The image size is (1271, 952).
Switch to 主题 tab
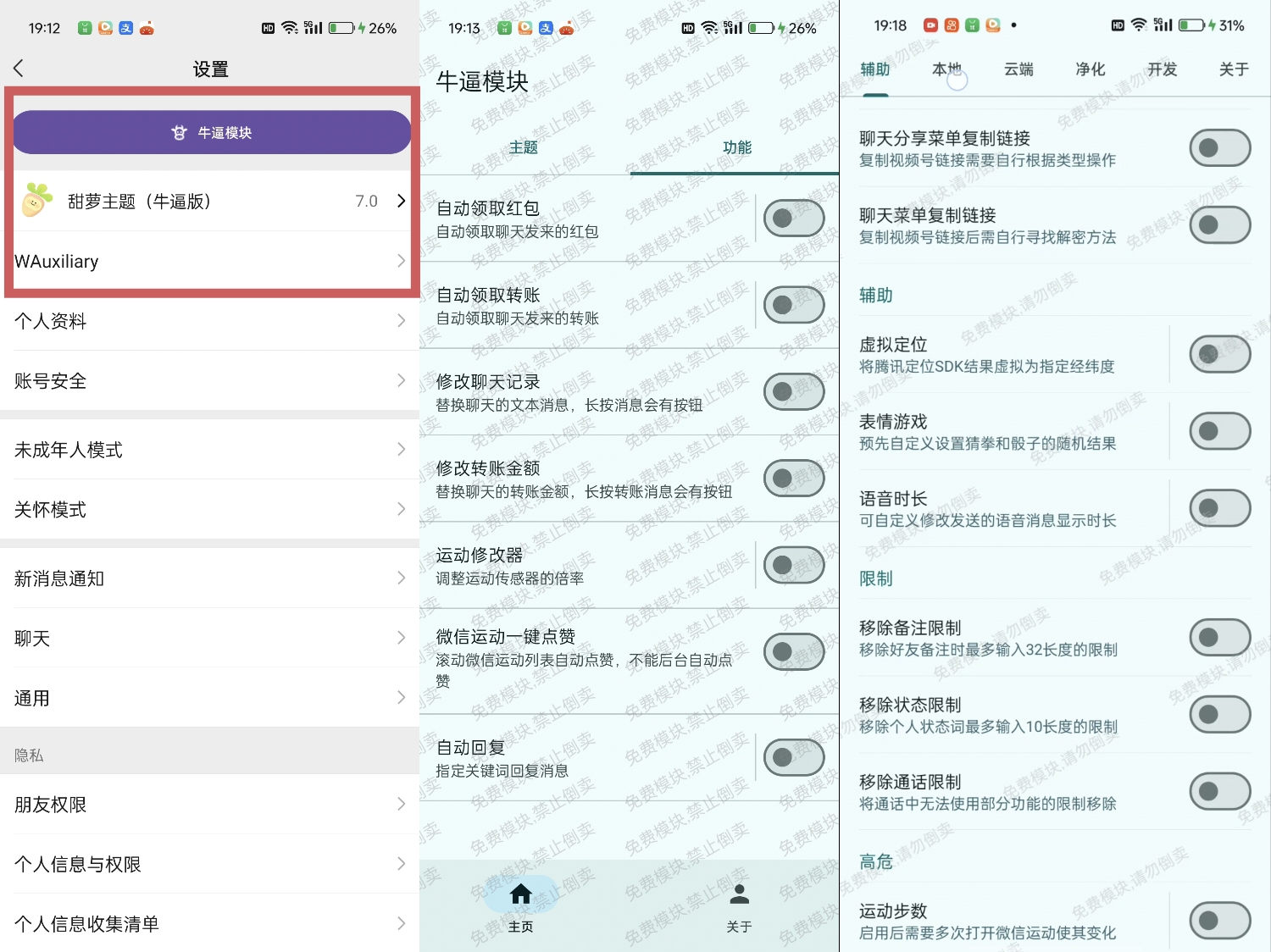524,147
